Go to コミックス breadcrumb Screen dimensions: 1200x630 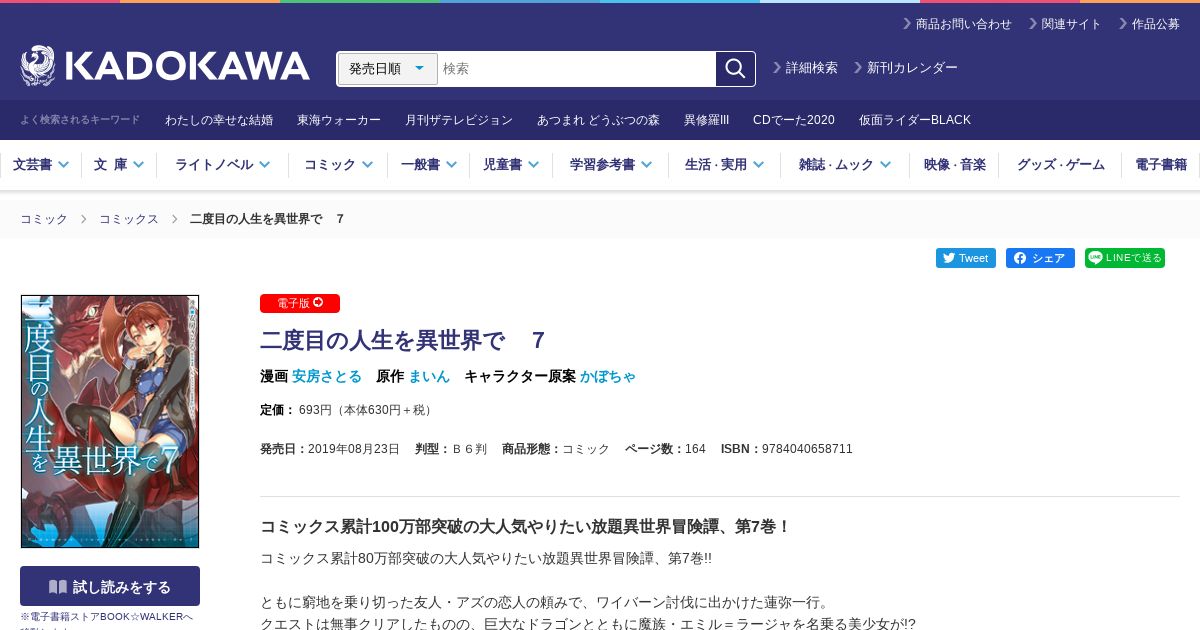click(129, 219)
